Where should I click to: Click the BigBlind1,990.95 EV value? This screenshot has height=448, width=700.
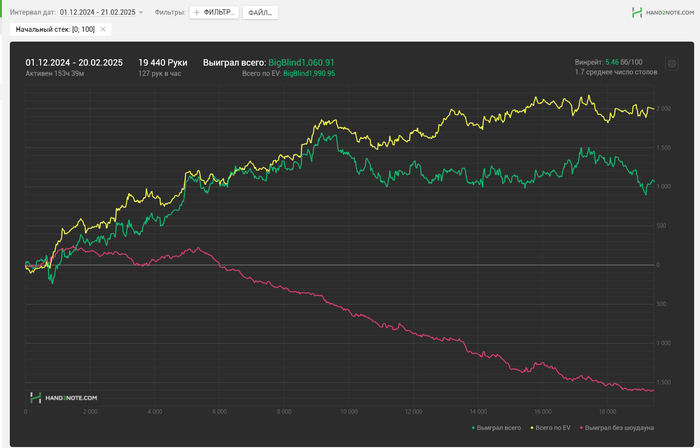(x=309, y=73)
